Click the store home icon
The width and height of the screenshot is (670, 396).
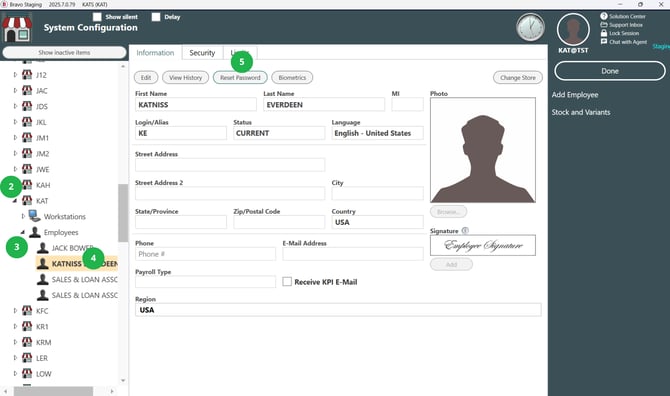click(x=17, y=29)
